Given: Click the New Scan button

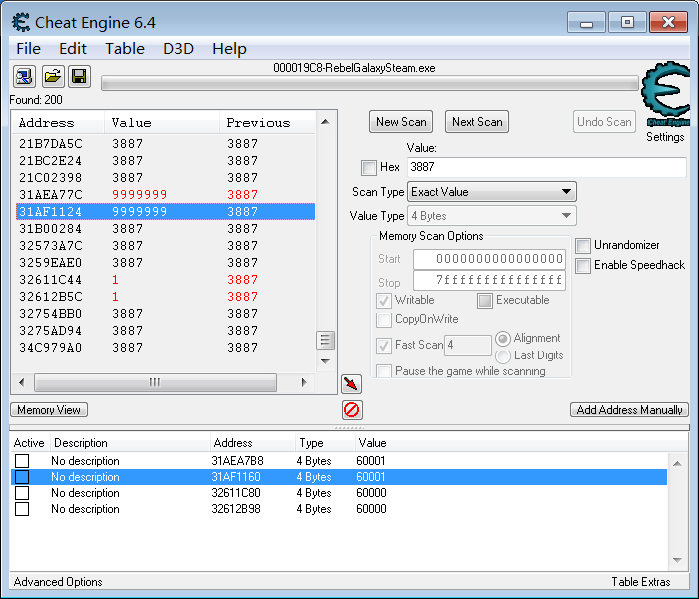Looking at the screenshot, I should [x=401, y=122].
